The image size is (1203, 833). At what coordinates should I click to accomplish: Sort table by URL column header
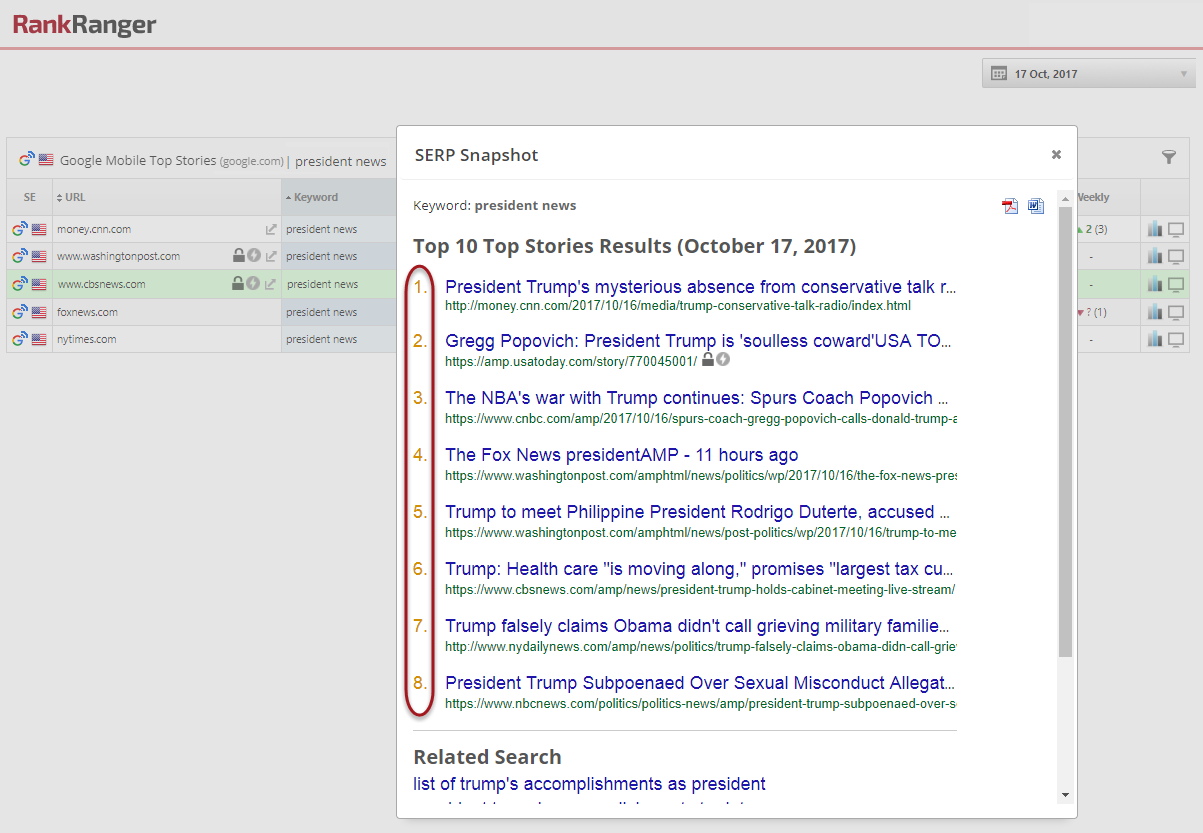[x=75, y=197]
